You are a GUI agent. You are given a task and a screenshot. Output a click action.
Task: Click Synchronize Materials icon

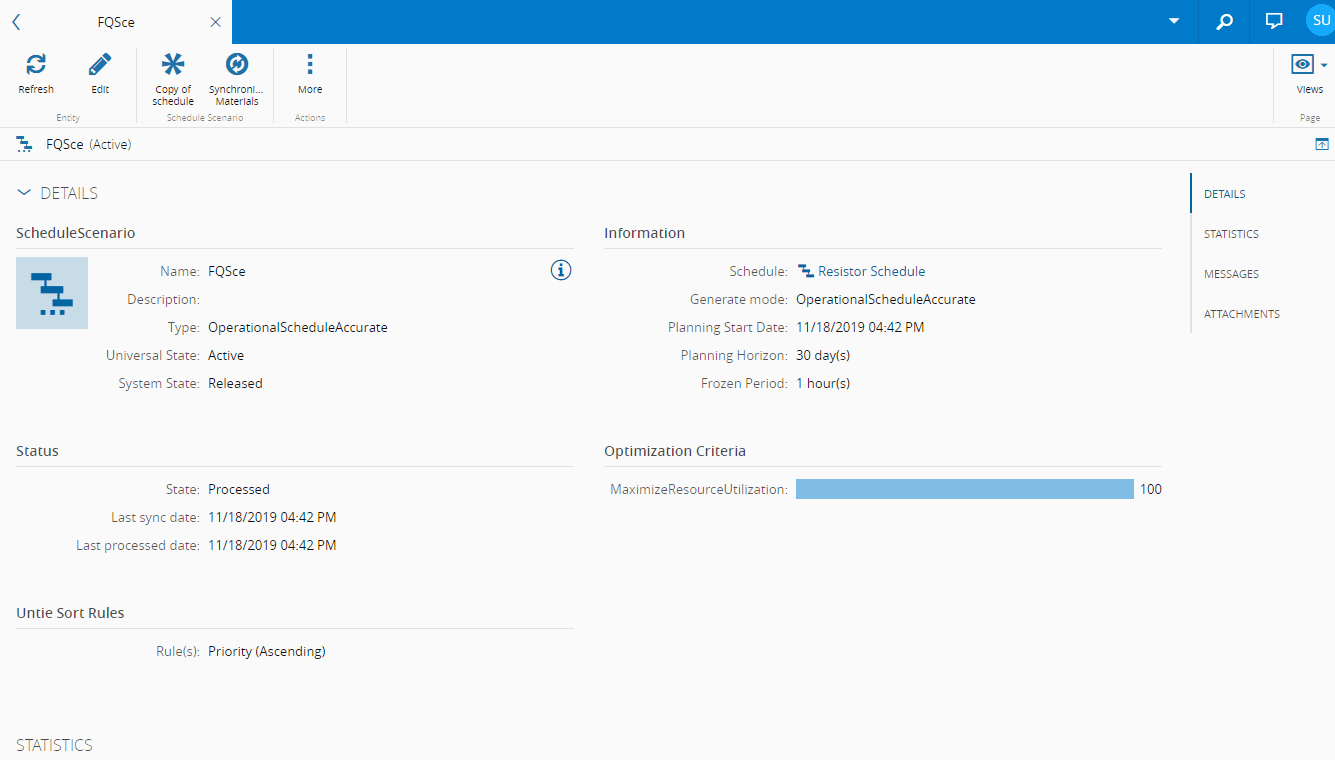pos(237,66)
